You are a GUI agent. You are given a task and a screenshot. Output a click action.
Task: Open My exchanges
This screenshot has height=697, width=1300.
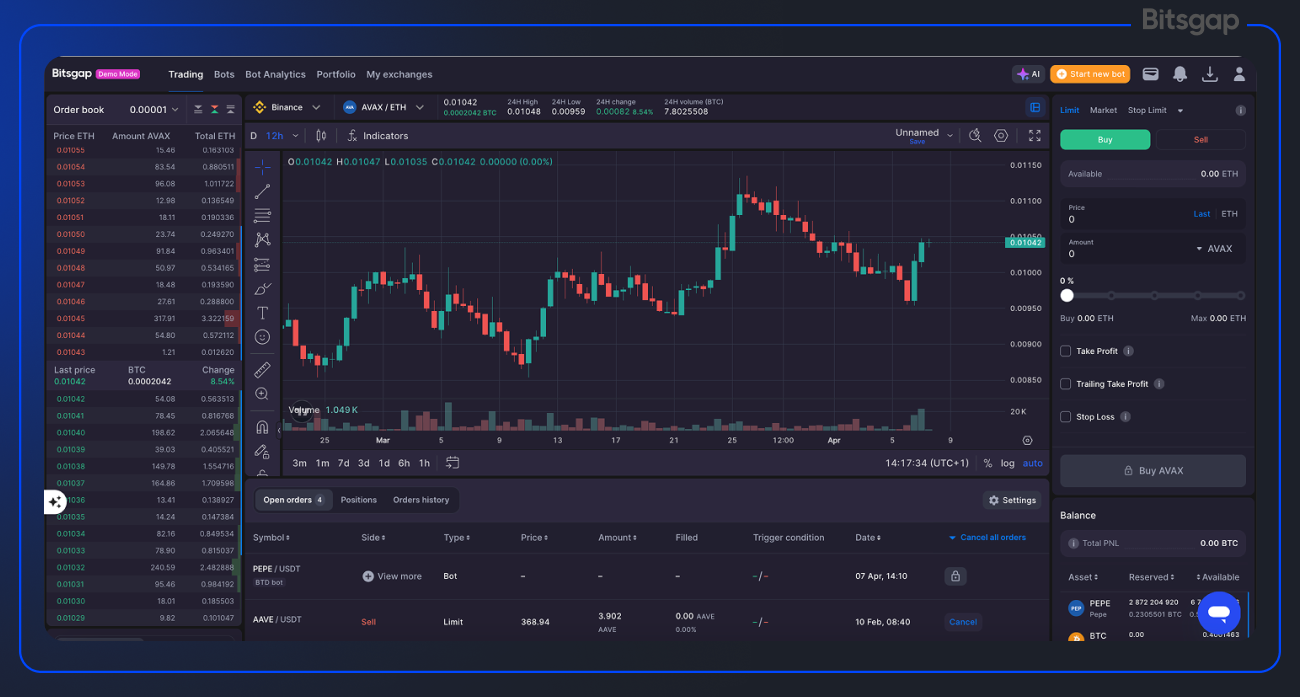(x=399, y=74)
